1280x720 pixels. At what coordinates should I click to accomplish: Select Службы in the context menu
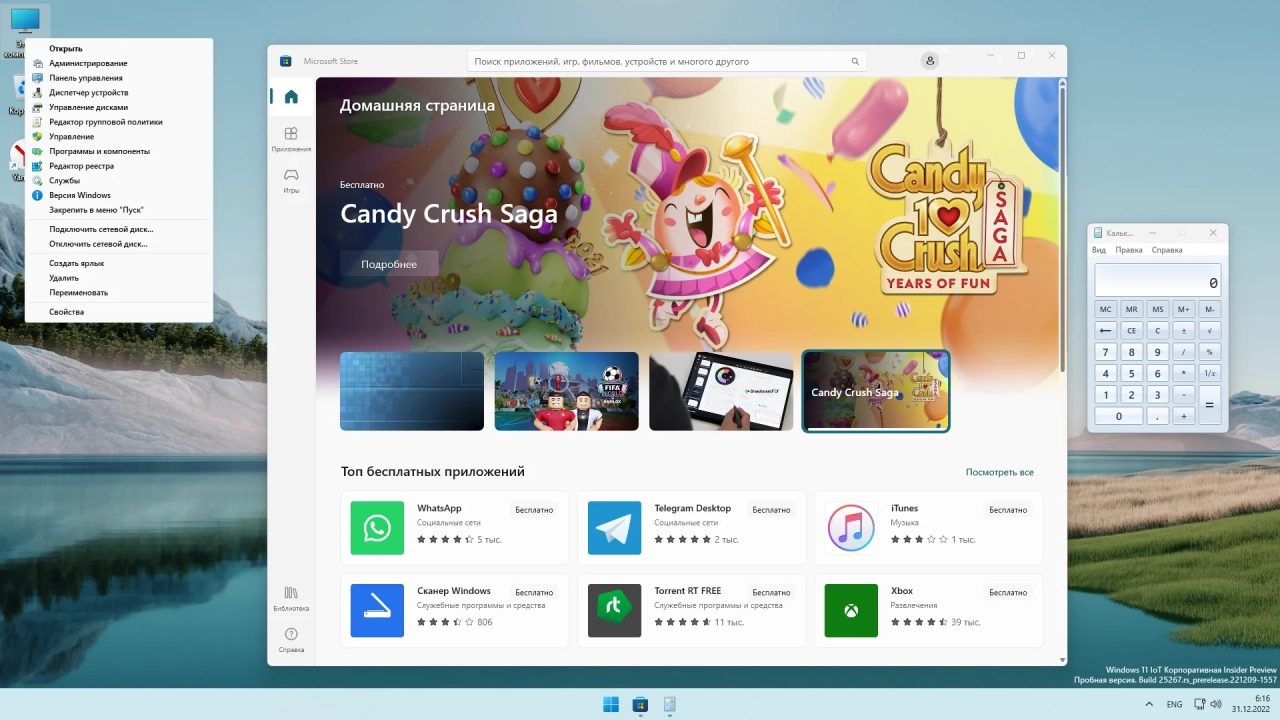coord(119,181)
